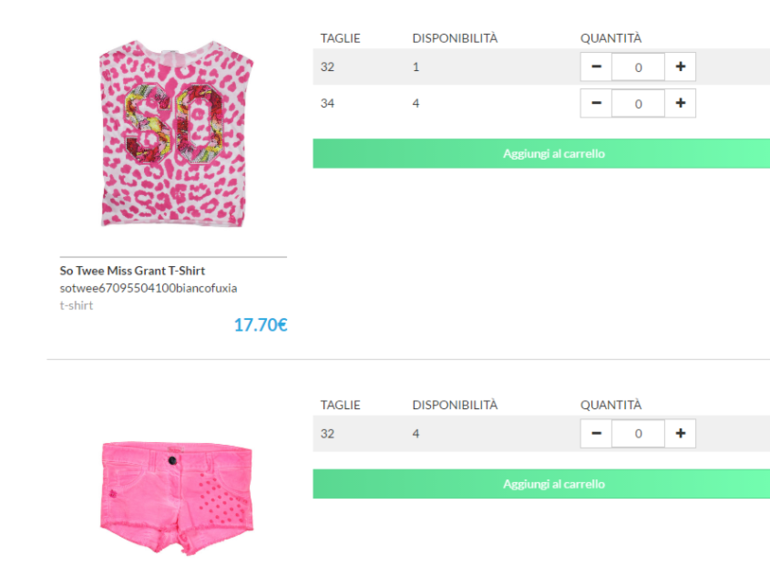Focus quantity field for size 32 T-shirt
This screenshot has height=587, width=770.
pos(638,68)
